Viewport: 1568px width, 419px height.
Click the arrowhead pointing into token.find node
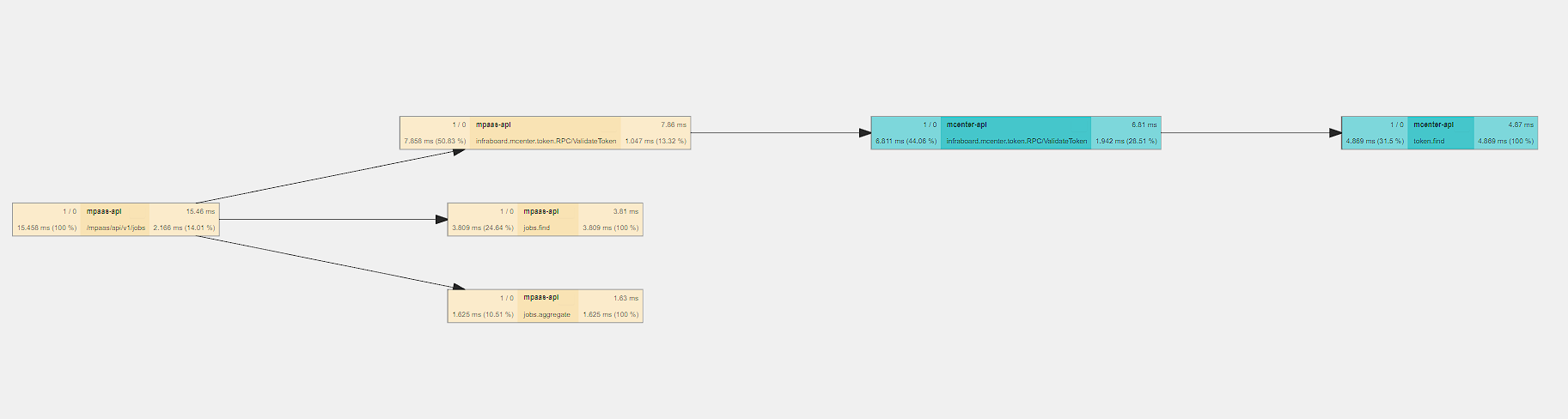coord(1334,133)
